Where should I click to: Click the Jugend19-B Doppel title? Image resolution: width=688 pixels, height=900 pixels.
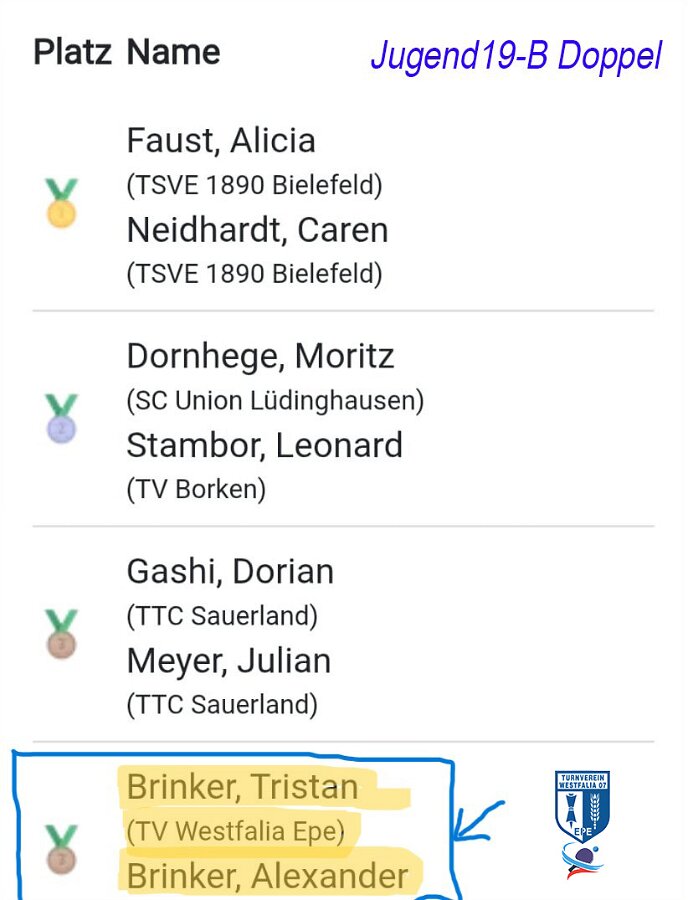coord(516,57)
